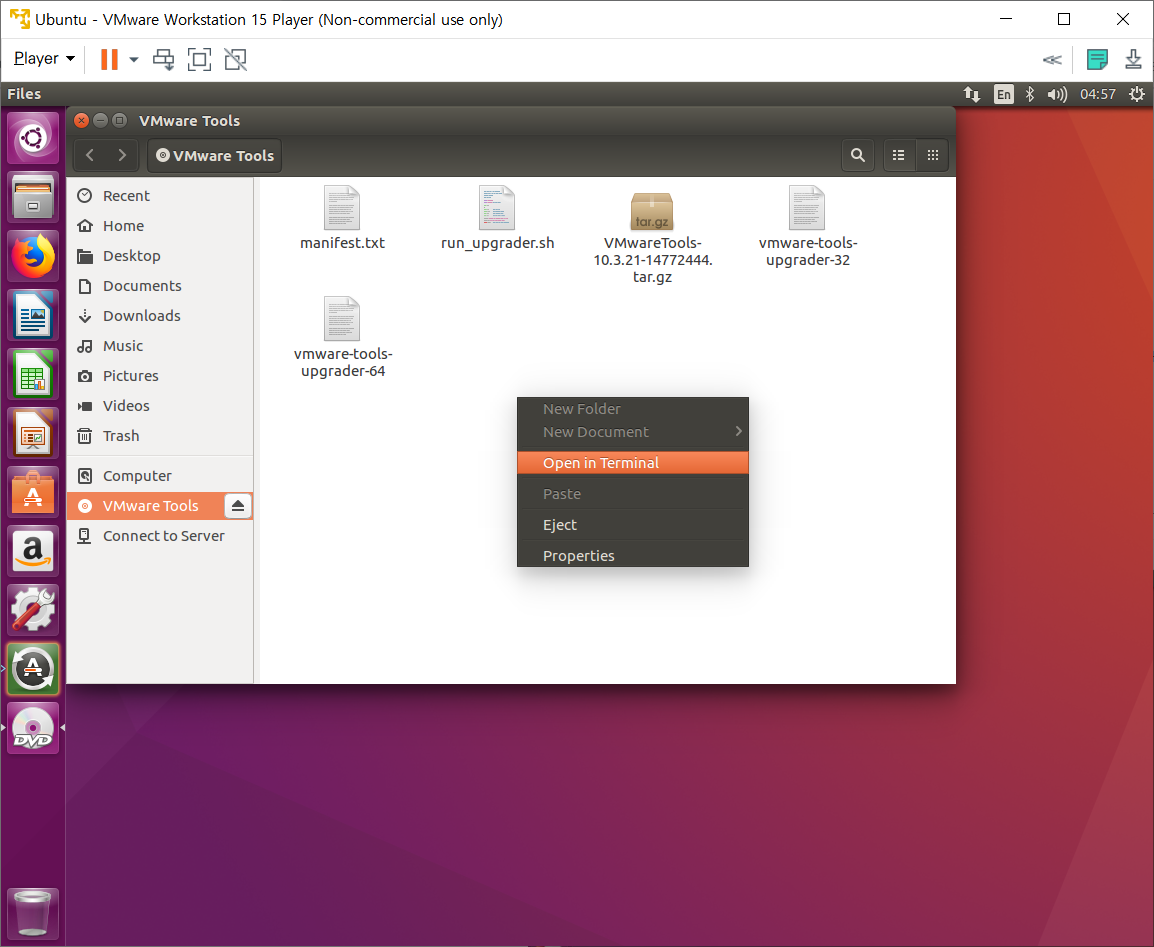The height and width of the screenshot is (947, 1154).
Task: Choose New Folder in the context menu
Action: (x=633, y=409)
